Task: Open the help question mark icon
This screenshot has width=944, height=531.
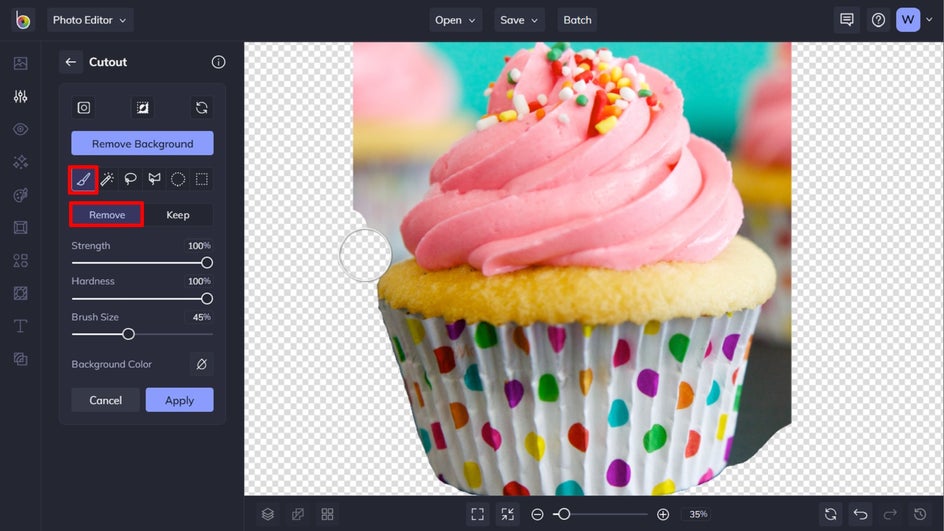Action: [878, 20]
